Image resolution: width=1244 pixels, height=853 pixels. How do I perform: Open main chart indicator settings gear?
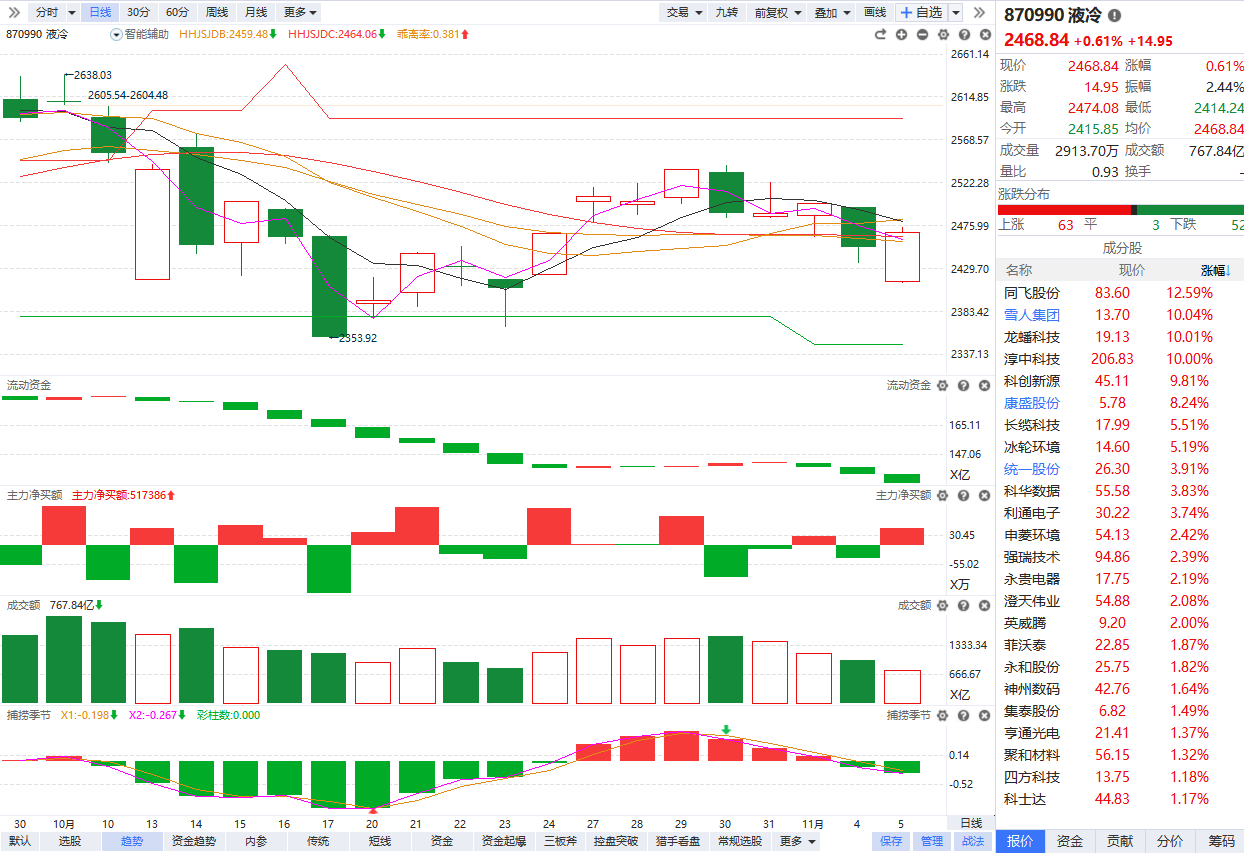(942, 34)
